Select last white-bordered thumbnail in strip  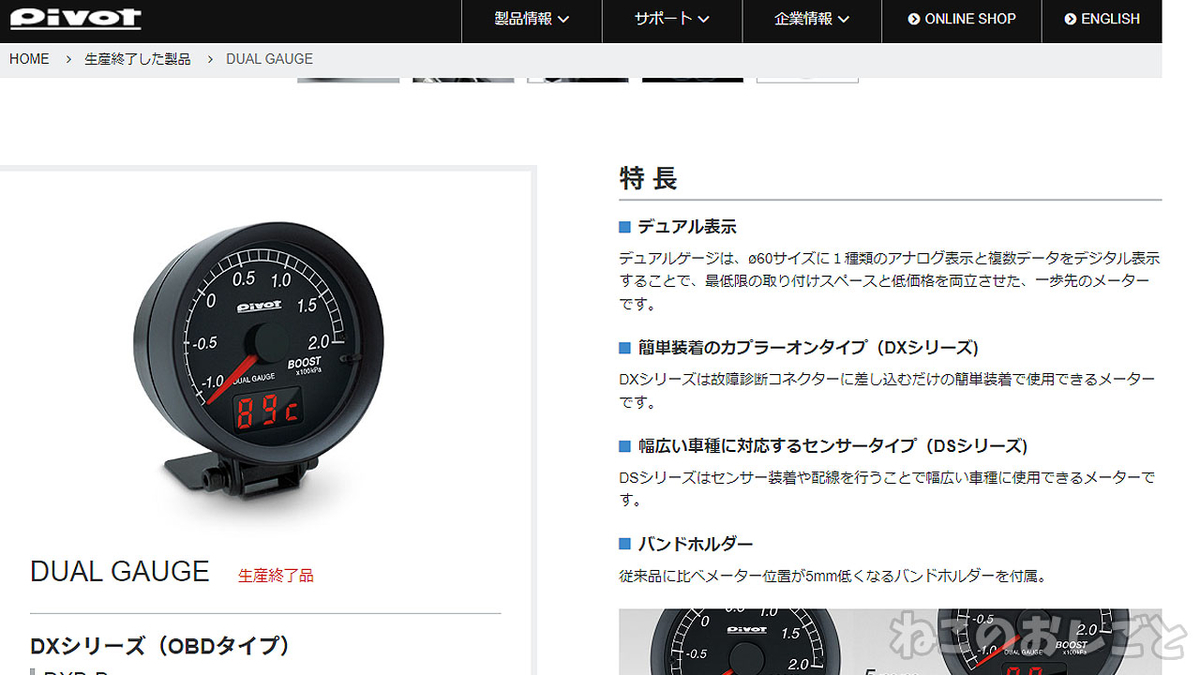point(807,79)
